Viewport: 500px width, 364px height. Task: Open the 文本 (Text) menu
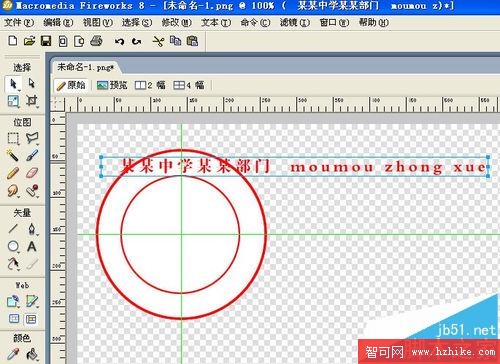(x=216, y=23)
